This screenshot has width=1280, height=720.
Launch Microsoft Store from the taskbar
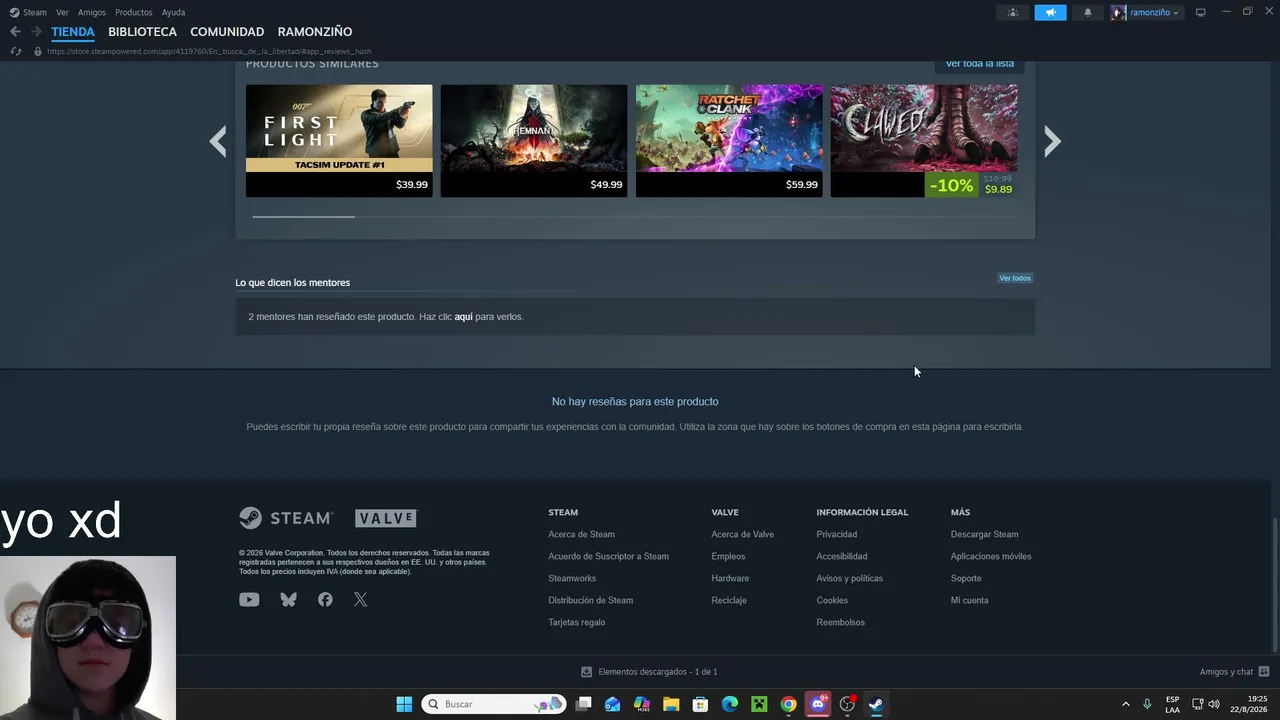tap(700, 704)
